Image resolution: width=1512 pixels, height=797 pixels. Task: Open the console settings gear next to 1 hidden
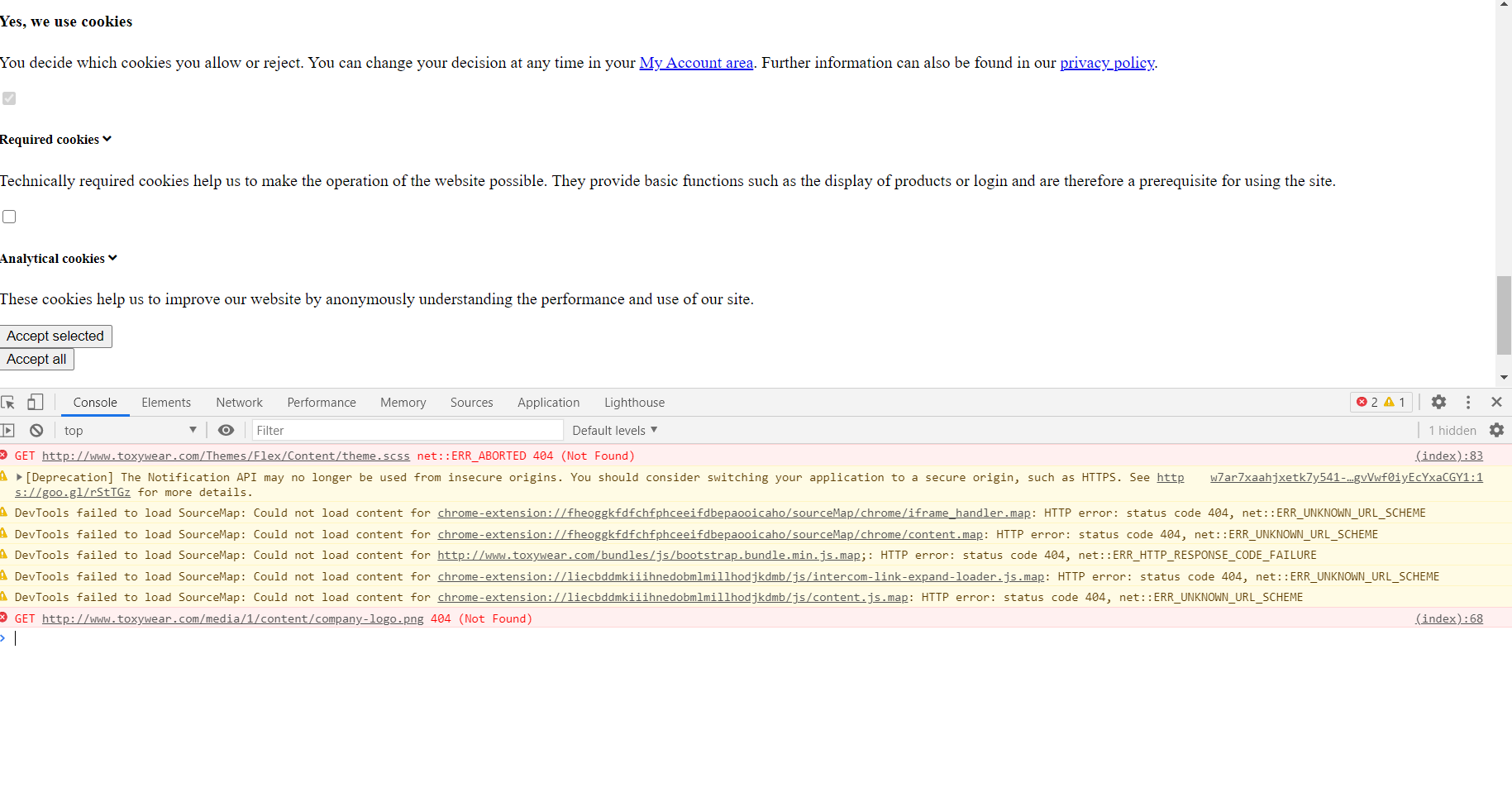(1497, 430)
